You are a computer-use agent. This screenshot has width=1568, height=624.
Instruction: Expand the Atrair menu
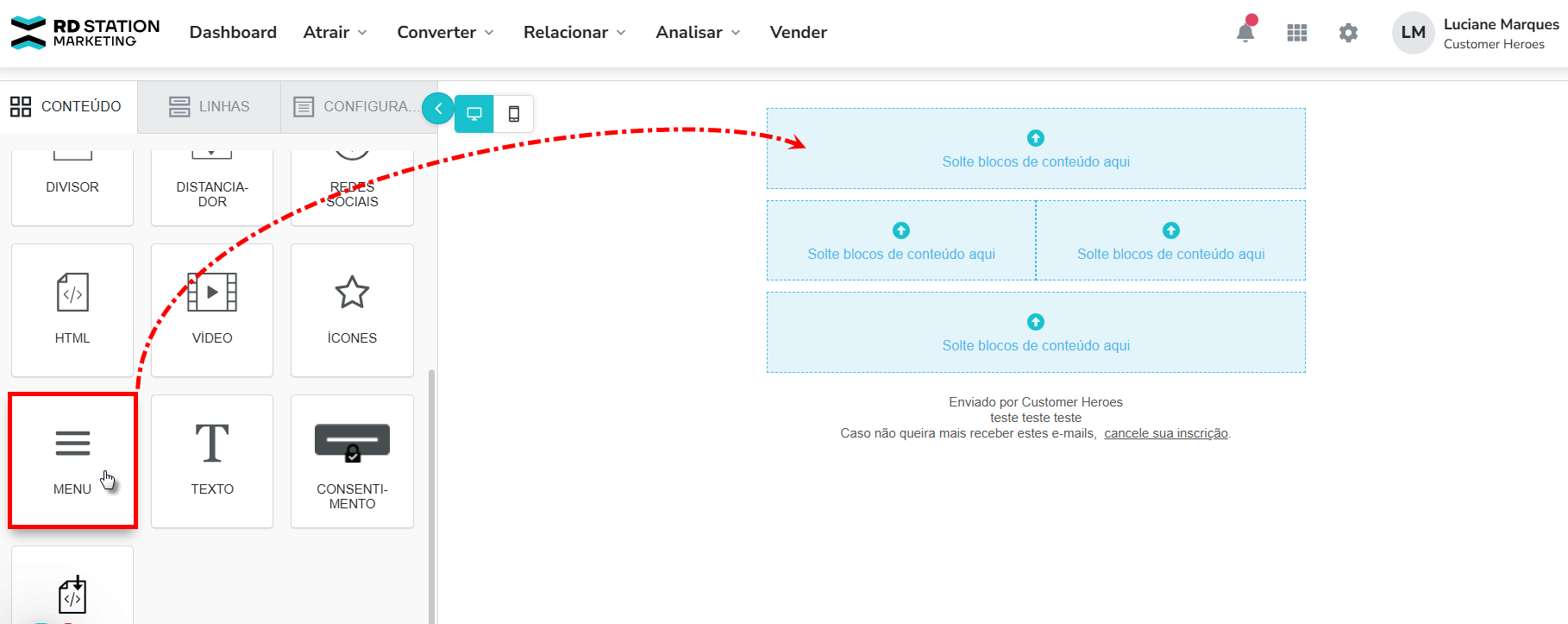pos(335,33)
